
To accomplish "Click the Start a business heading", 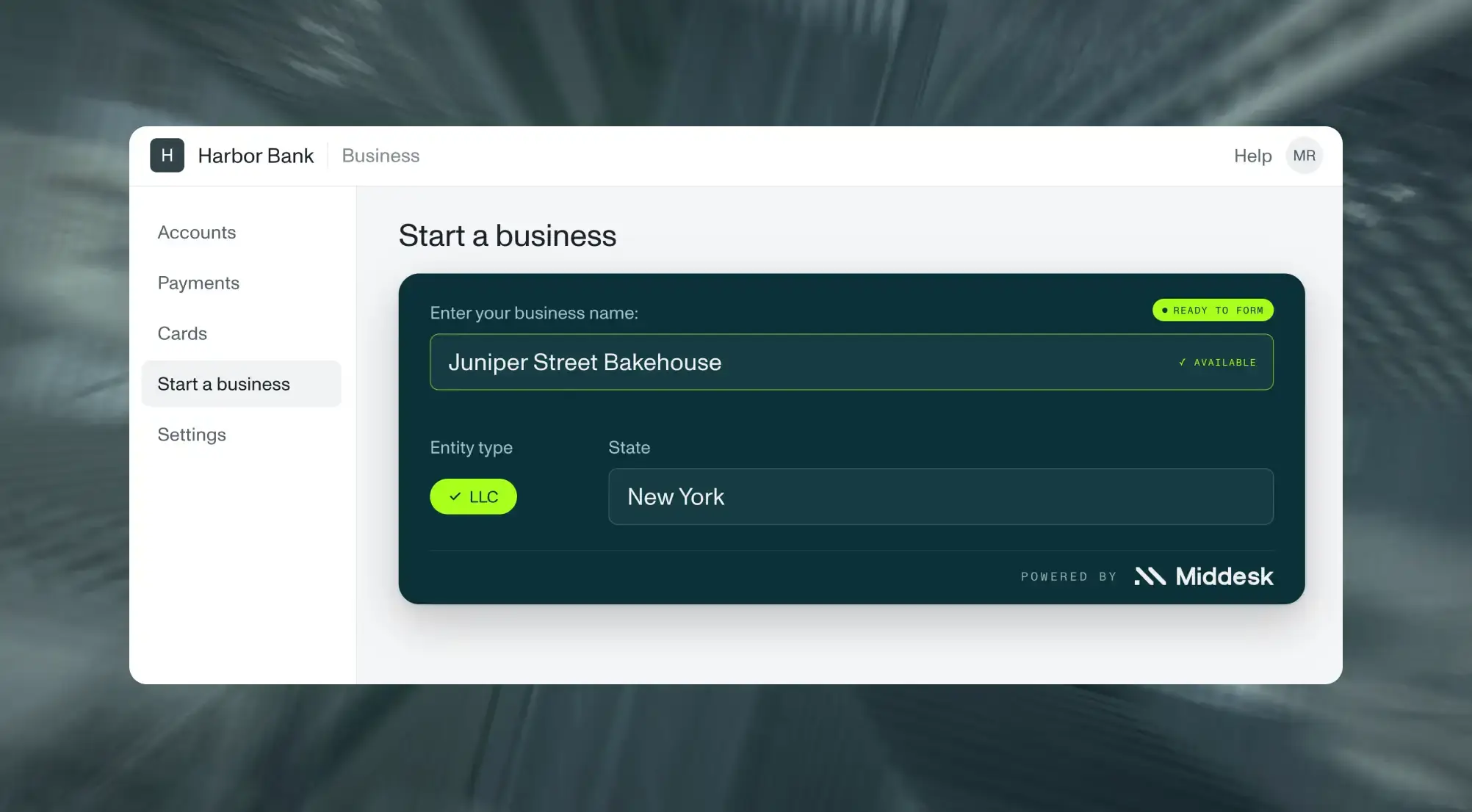I will pos(508,236).
